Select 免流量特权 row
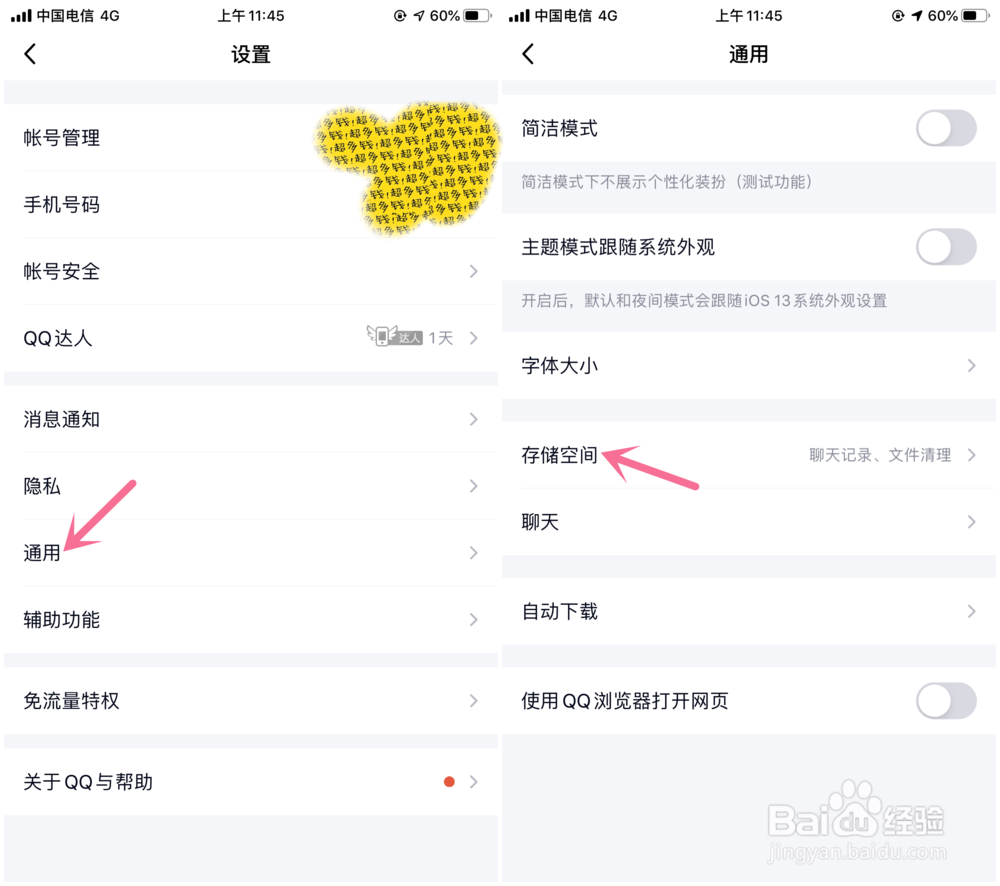Screen dimensions: 1000x886 pos(251,701)
